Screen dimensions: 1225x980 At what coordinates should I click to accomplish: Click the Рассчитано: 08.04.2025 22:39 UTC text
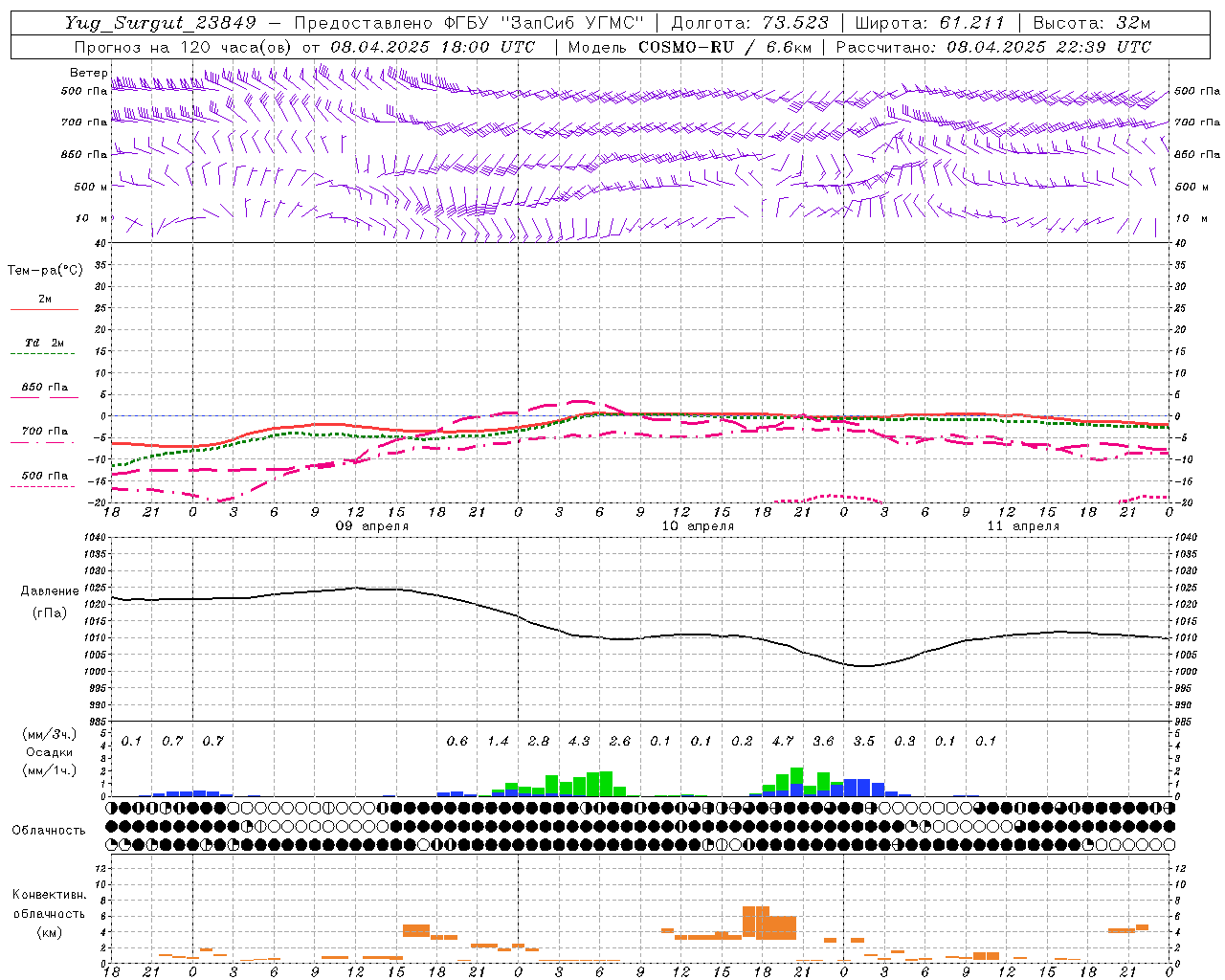click(x=993, y=47)
